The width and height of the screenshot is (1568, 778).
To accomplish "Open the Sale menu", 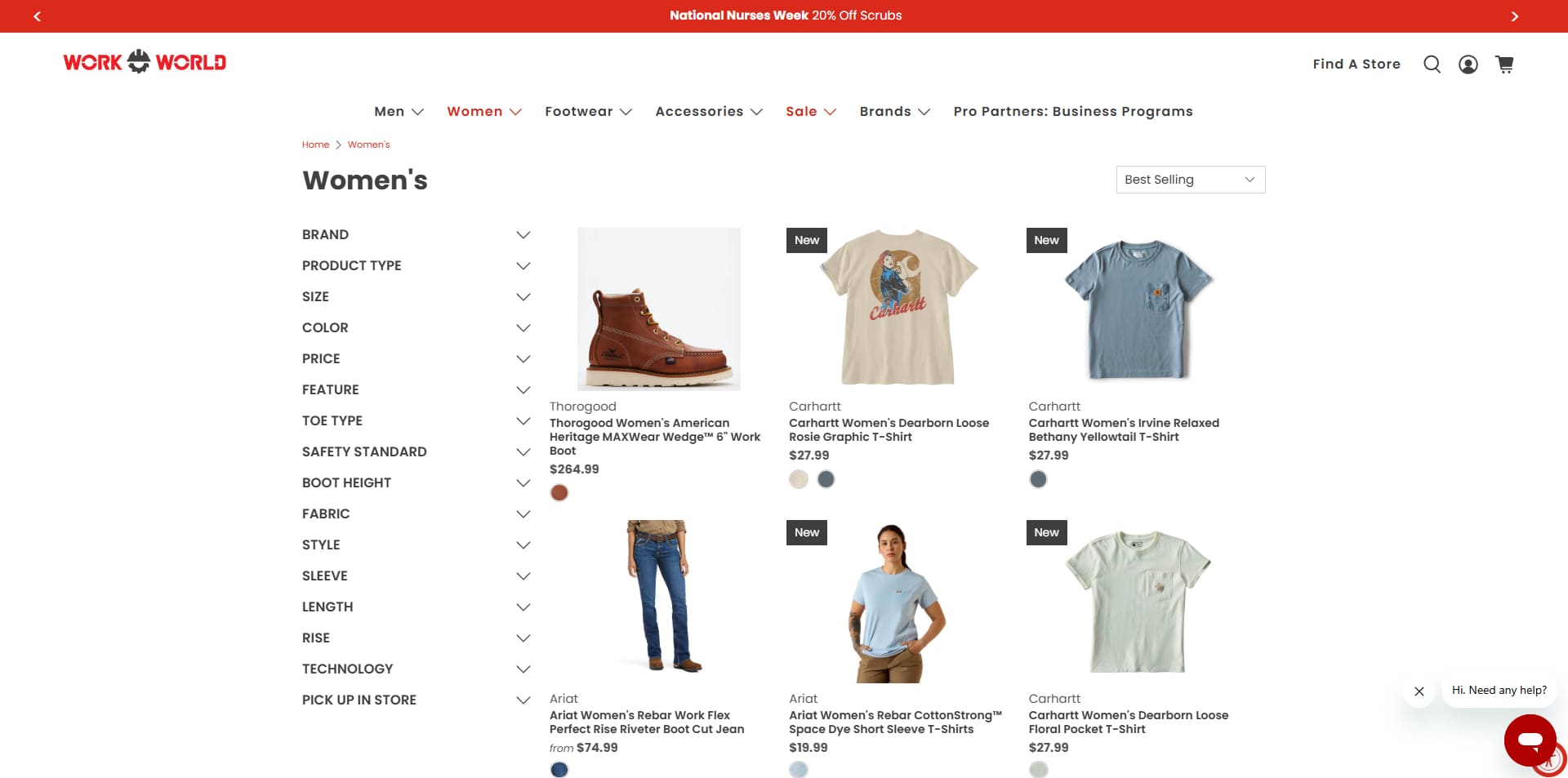I will (811, 112).
